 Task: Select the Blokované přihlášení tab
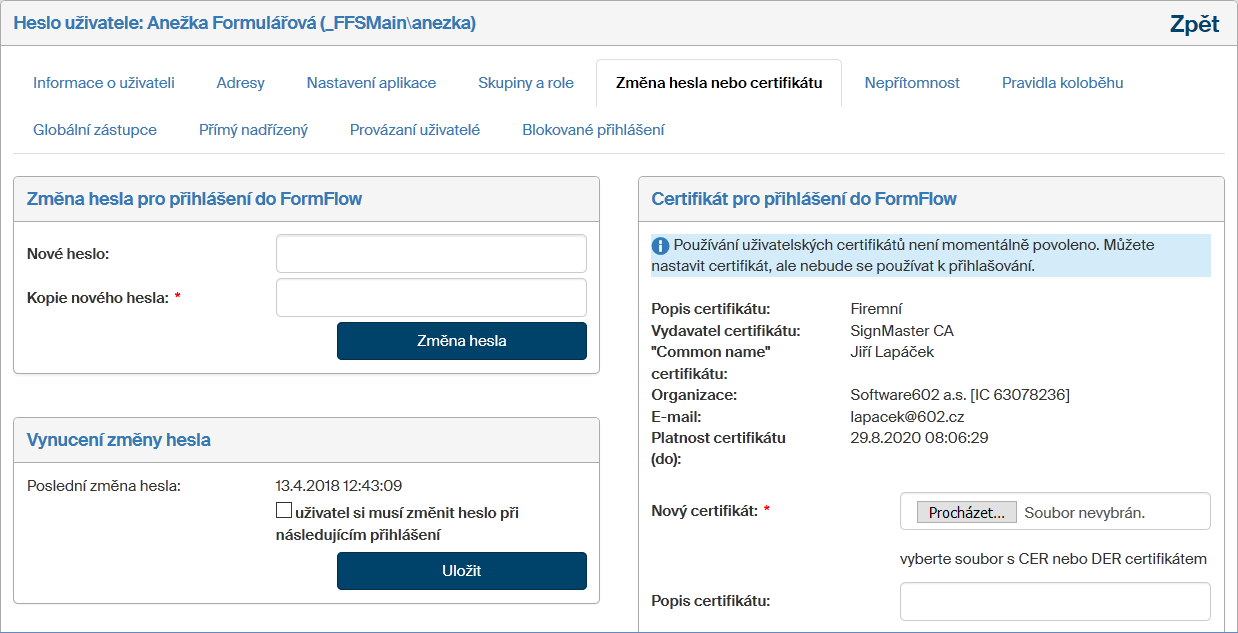point(593,130)
